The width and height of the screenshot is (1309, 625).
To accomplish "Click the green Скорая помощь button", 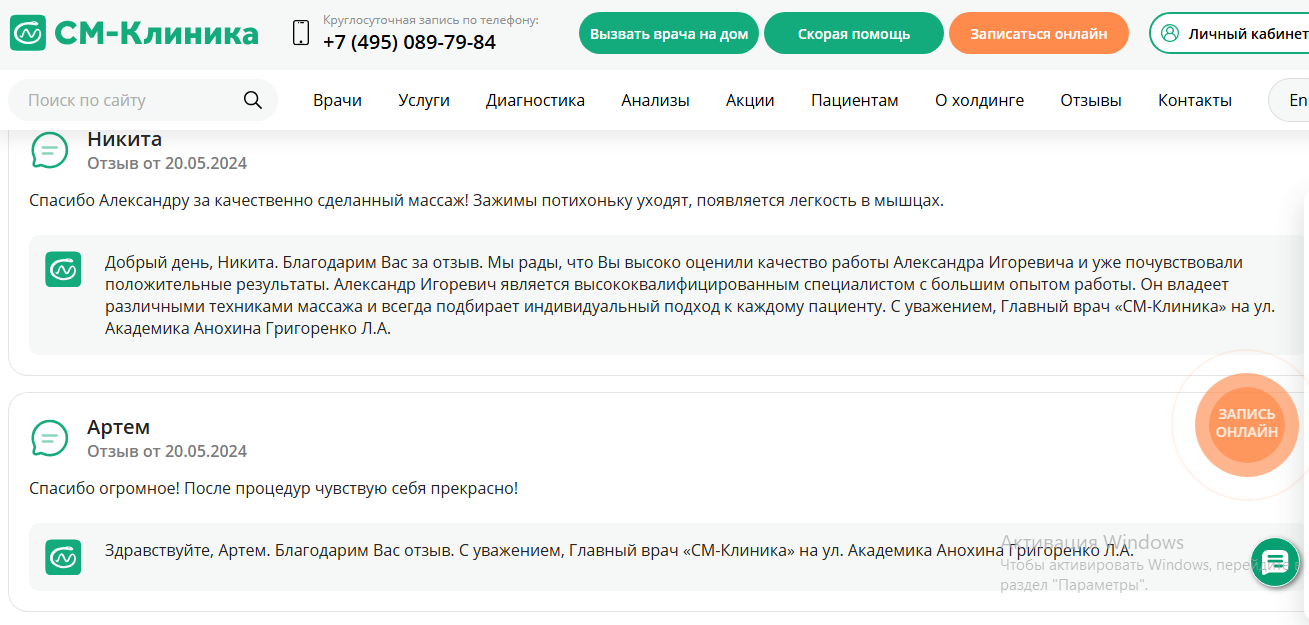I will [853, 32].
